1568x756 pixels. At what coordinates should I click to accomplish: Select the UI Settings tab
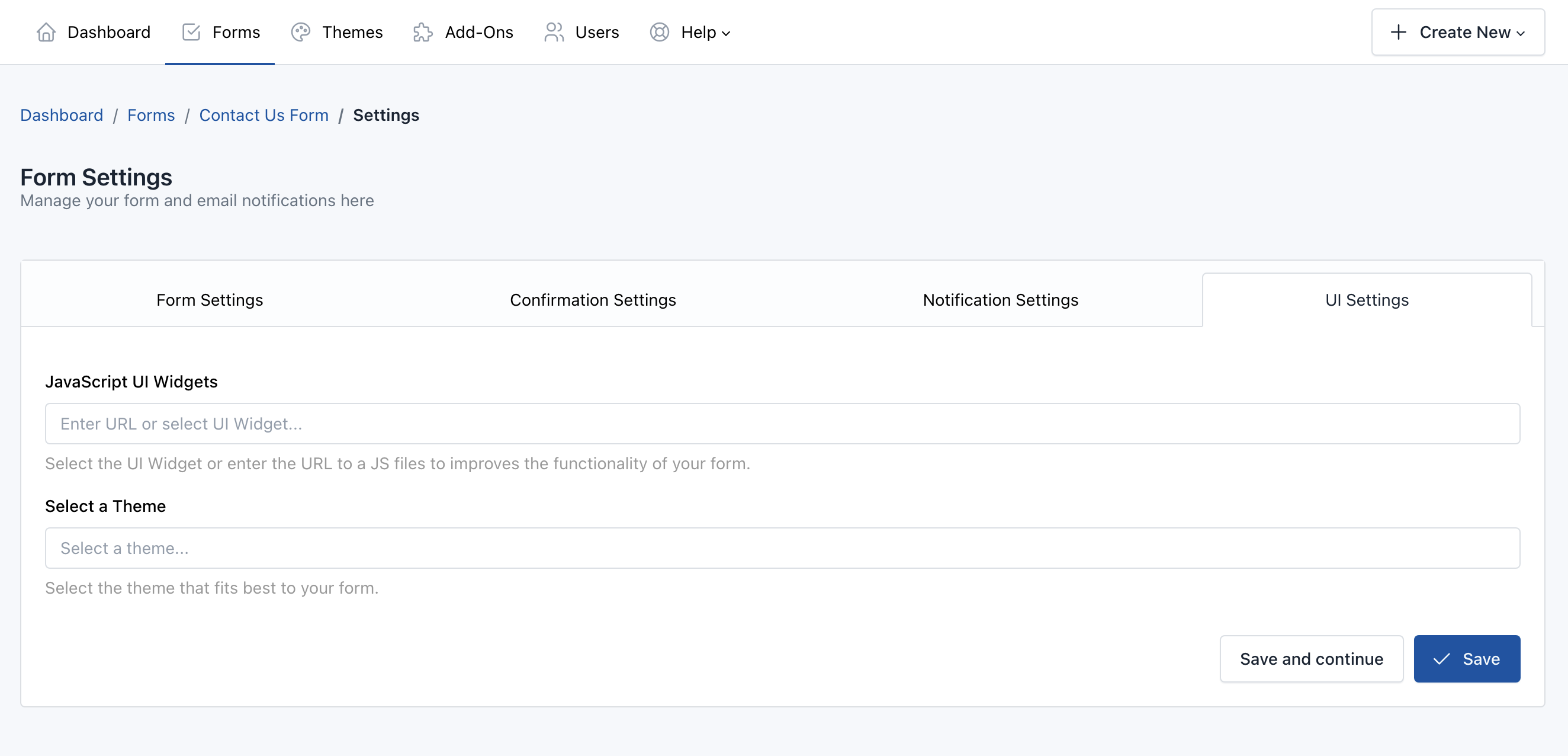[1367, 299]
